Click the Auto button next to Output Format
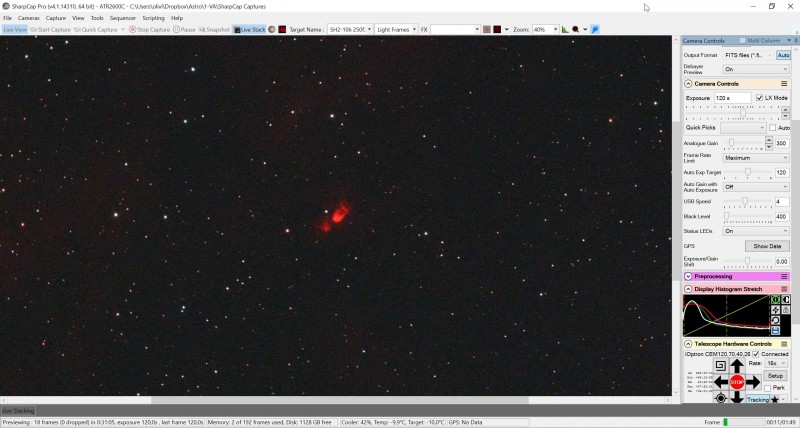Screen dimensions: 800x428 783,55
